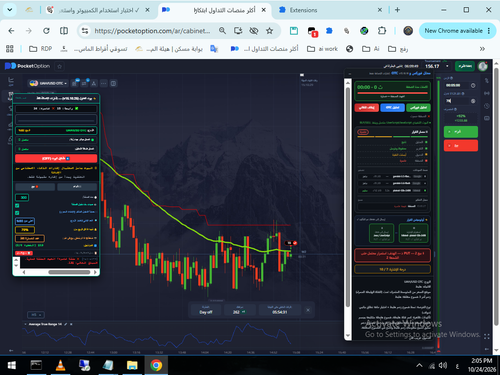This screenshot has width=500, height=375.
Task: Click the fullscreen icon at bottom right of page
Action: tap(487, 336)
